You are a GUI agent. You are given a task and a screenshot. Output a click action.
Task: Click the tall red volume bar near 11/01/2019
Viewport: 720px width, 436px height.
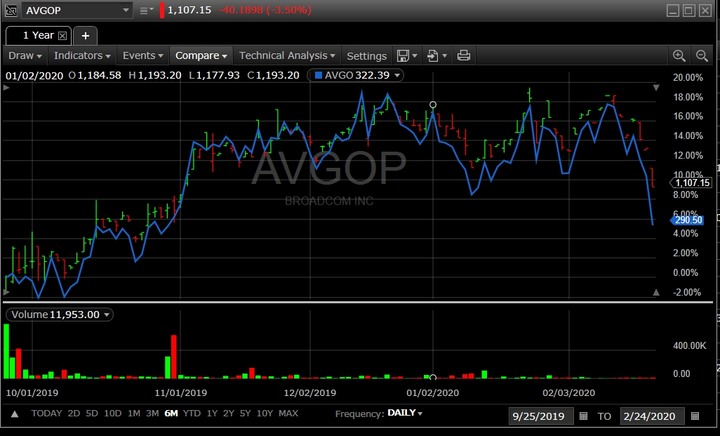click(174, 357)
